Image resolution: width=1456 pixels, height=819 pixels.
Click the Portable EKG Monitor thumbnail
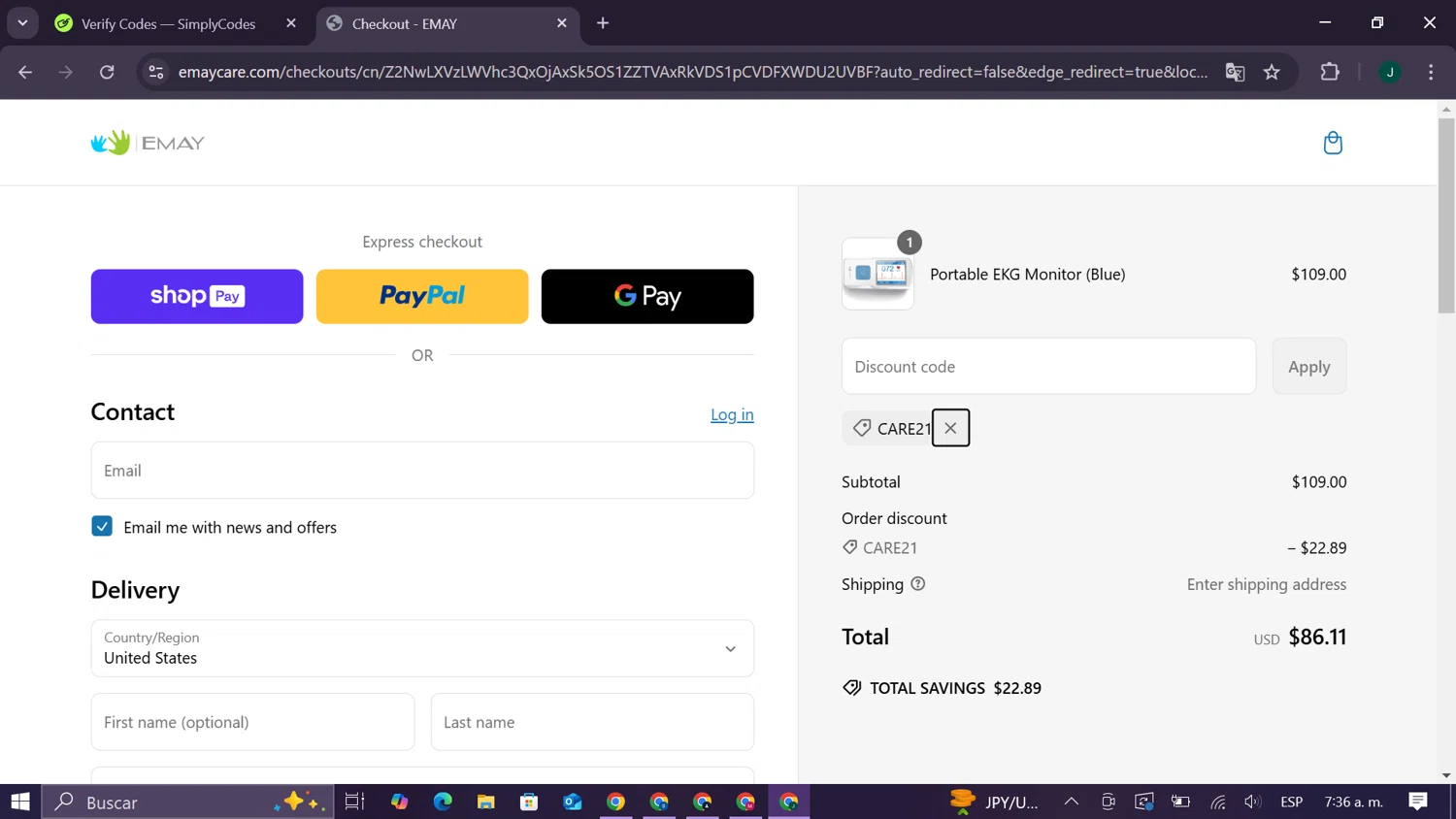click(877, 274)
